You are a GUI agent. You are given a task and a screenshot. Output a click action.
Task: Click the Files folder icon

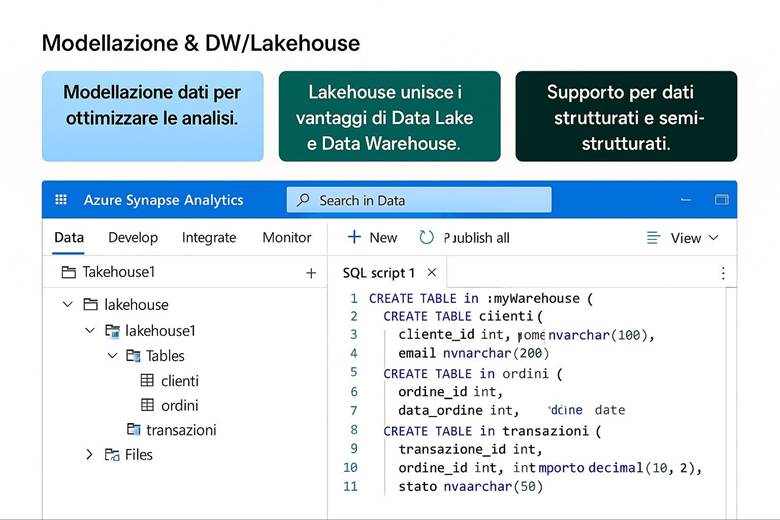click(112, 455)
